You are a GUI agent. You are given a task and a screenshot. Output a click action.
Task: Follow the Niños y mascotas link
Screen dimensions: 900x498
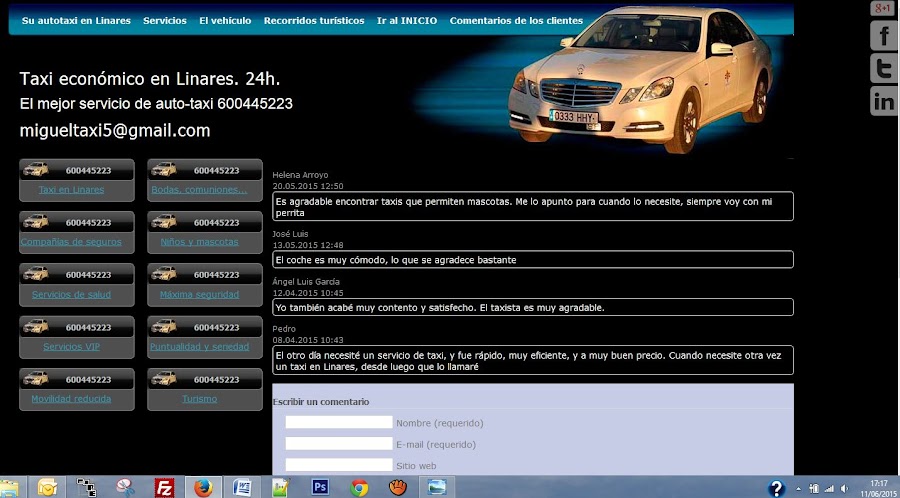click(199, 242)
